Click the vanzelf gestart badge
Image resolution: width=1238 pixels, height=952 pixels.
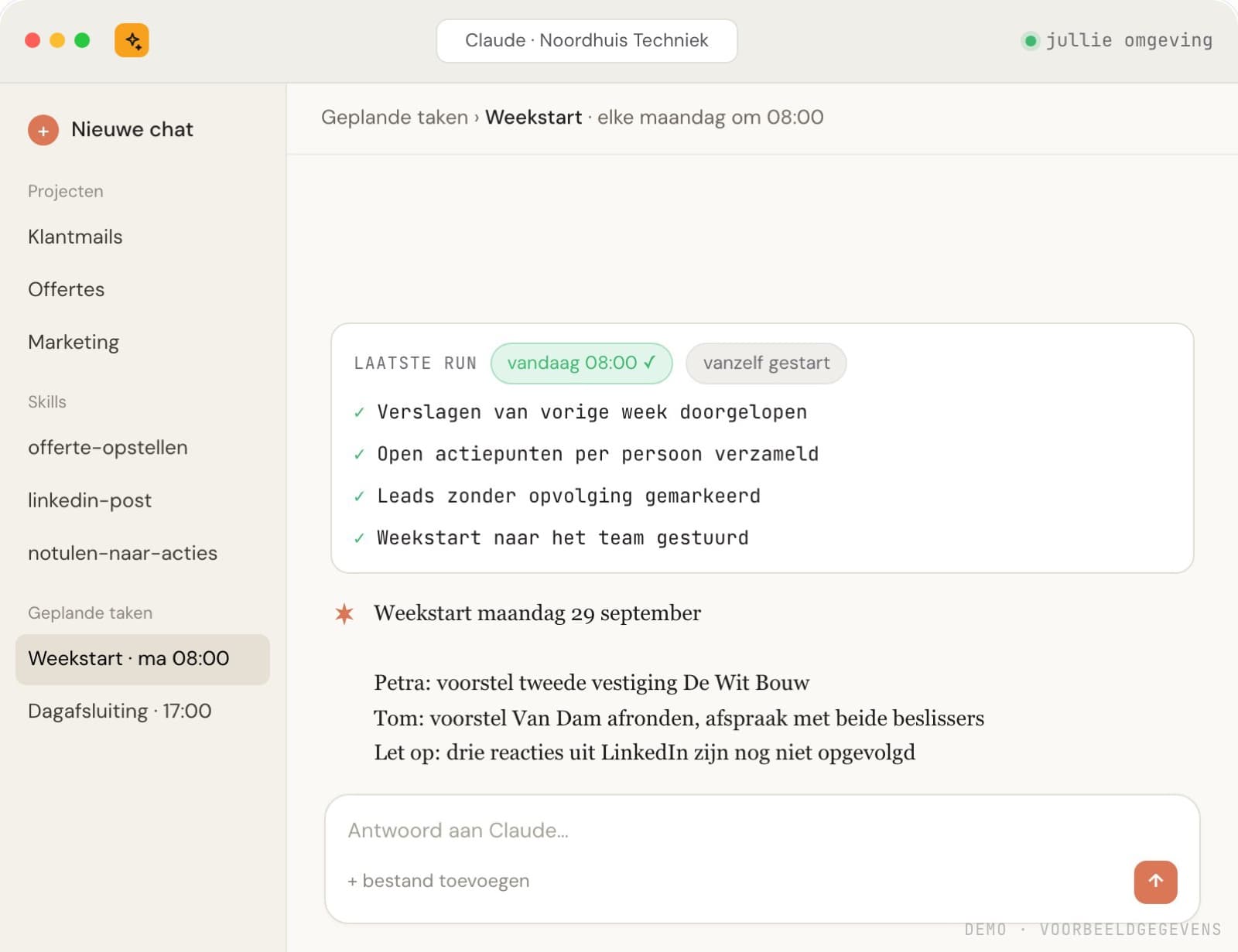point(766,363)
